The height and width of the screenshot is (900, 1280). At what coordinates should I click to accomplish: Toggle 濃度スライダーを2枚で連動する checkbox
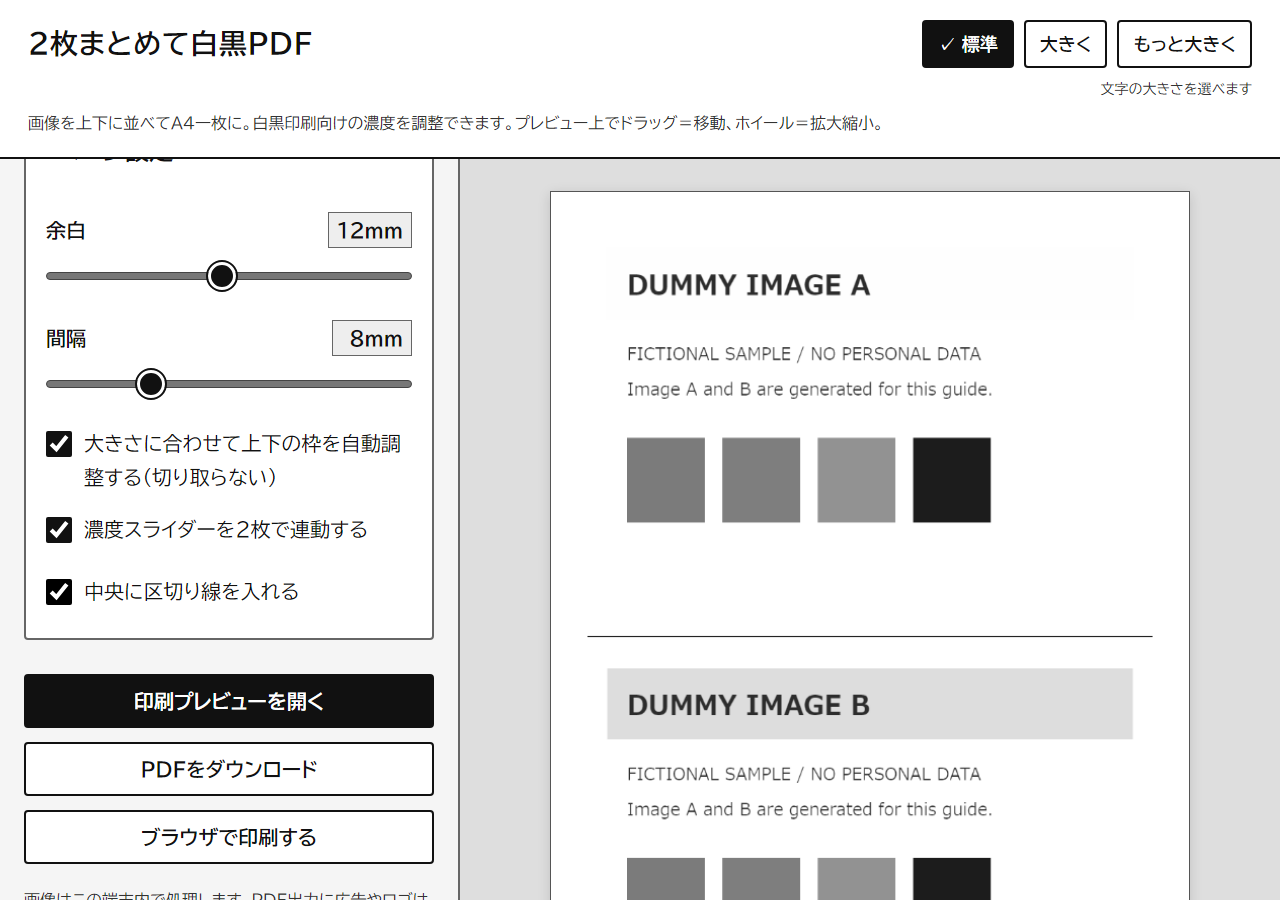(59, 530)
